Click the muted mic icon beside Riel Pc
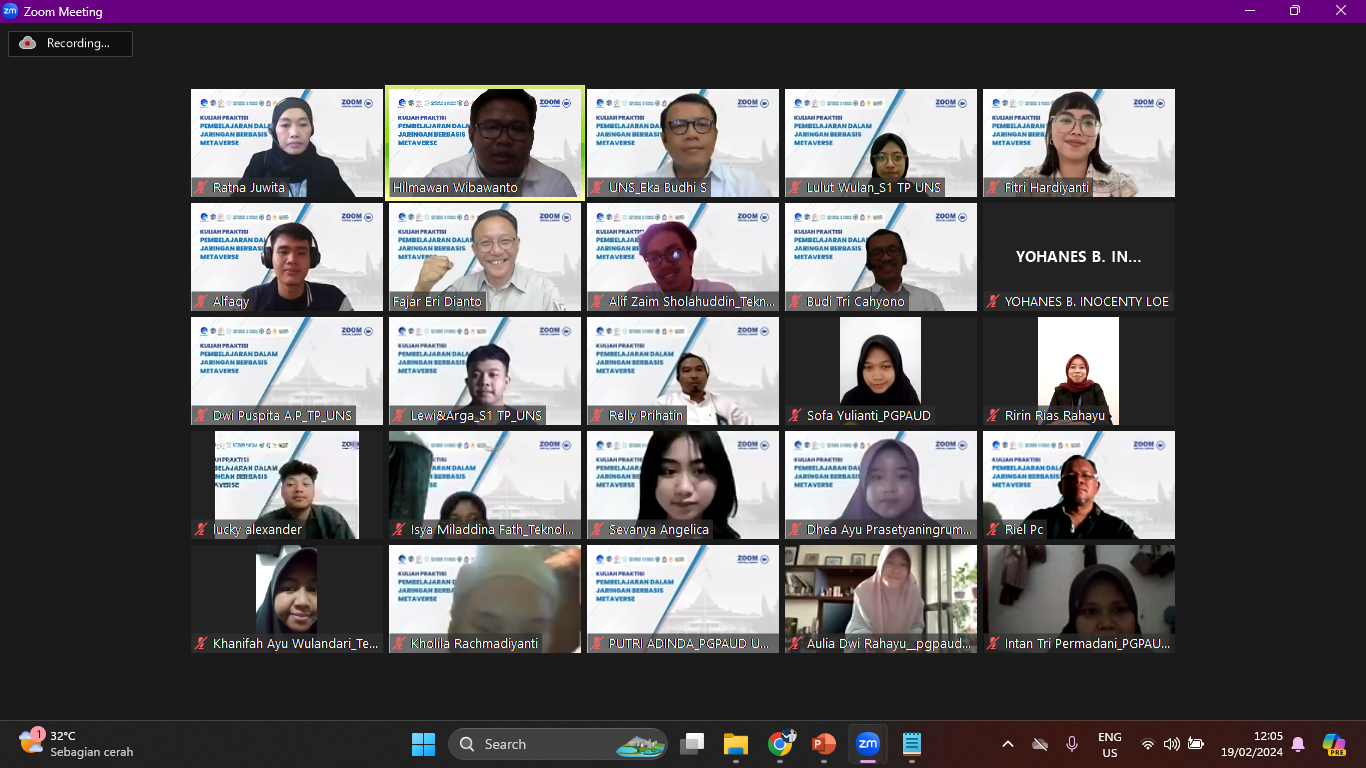The width and height of the screenshot is (1366, 768). [x=994, y=529]
